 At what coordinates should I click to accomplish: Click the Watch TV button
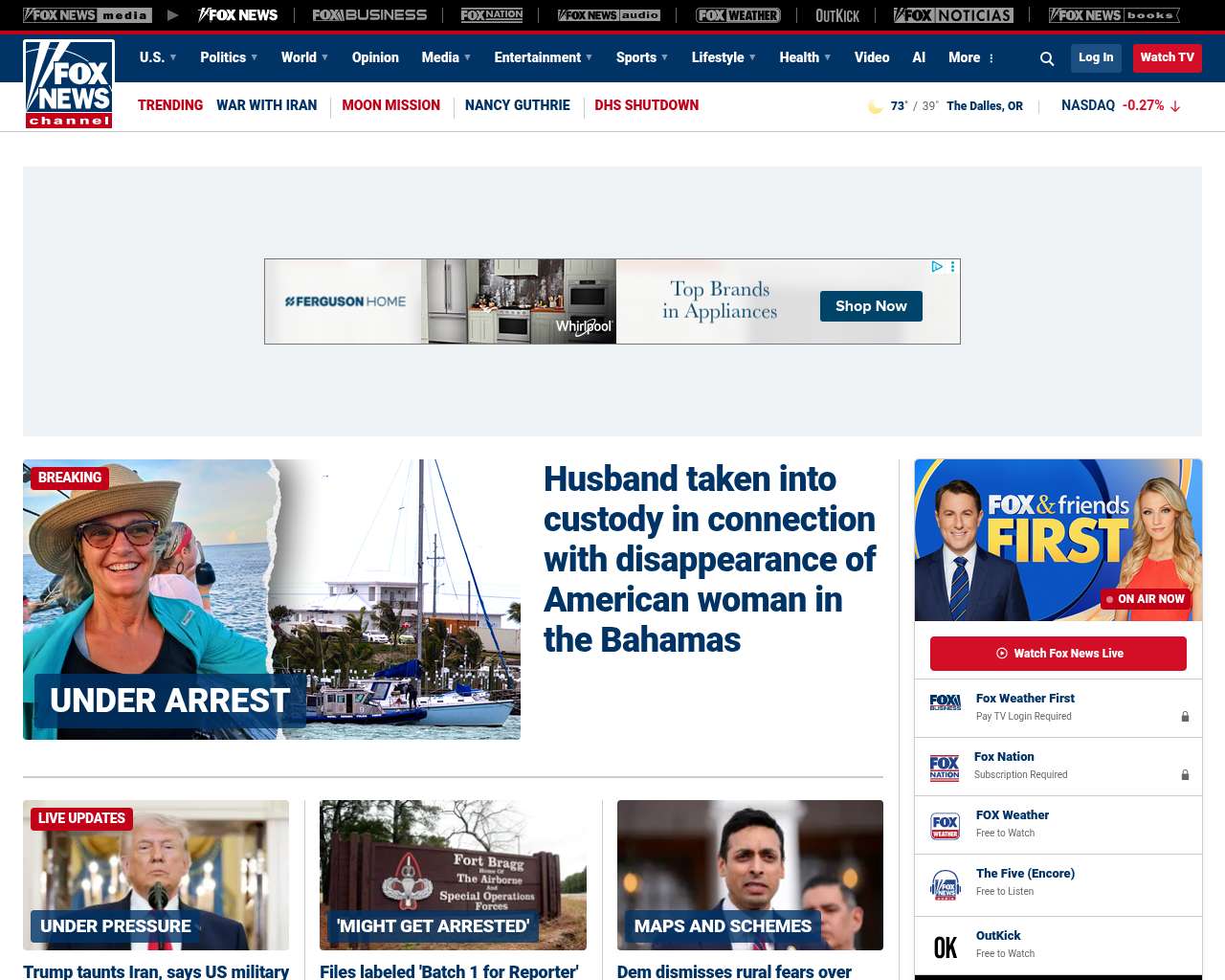[1168, 57]
